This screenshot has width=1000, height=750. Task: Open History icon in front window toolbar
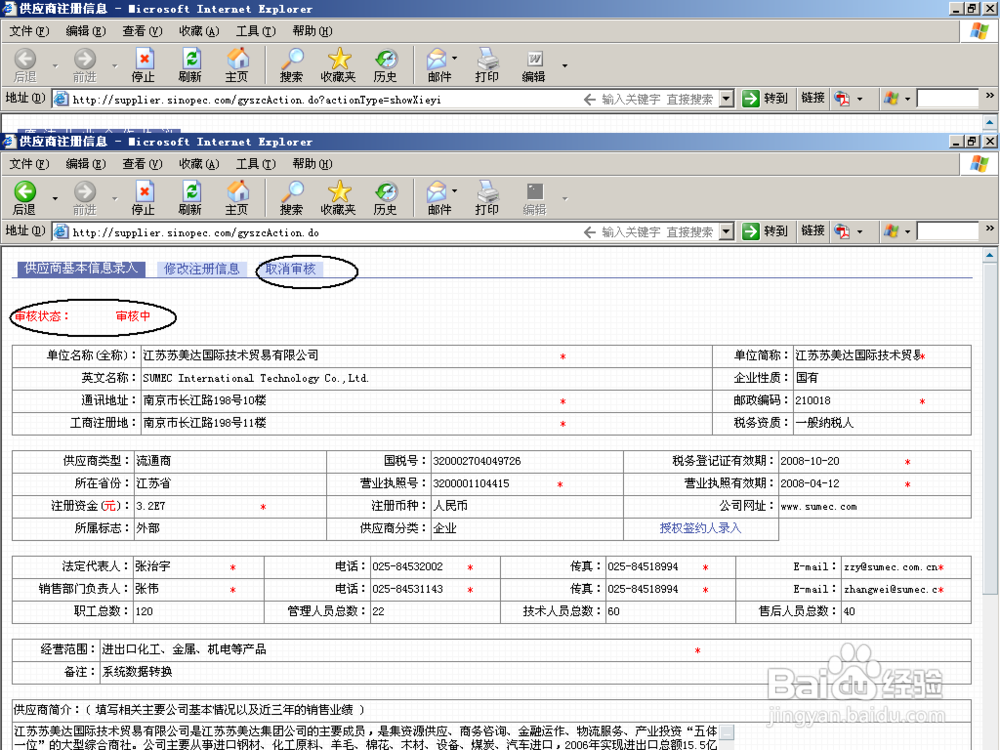[x=386, y=191]
